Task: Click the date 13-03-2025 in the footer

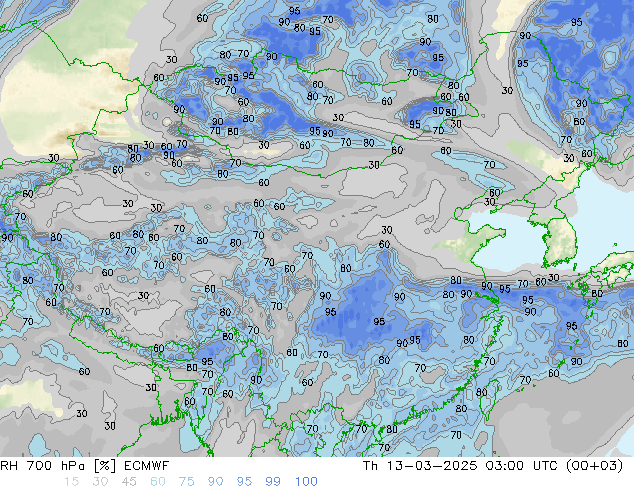Action: coord(431,466)
